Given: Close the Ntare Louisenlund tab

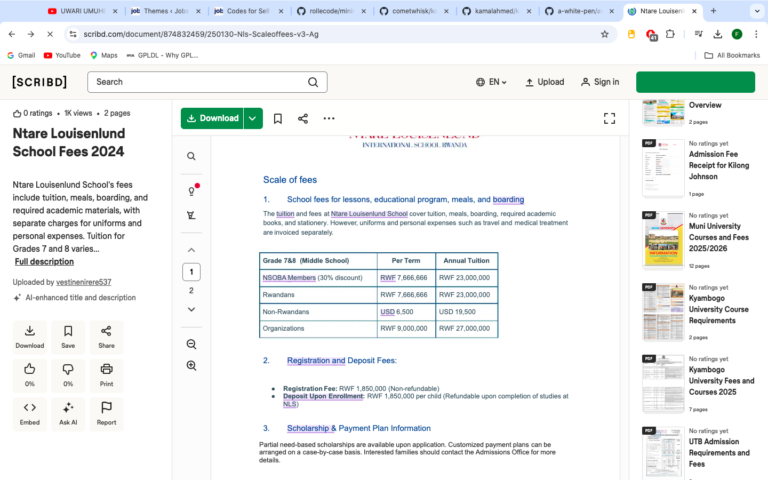Looking at the screenshot, I should [694, 11].
